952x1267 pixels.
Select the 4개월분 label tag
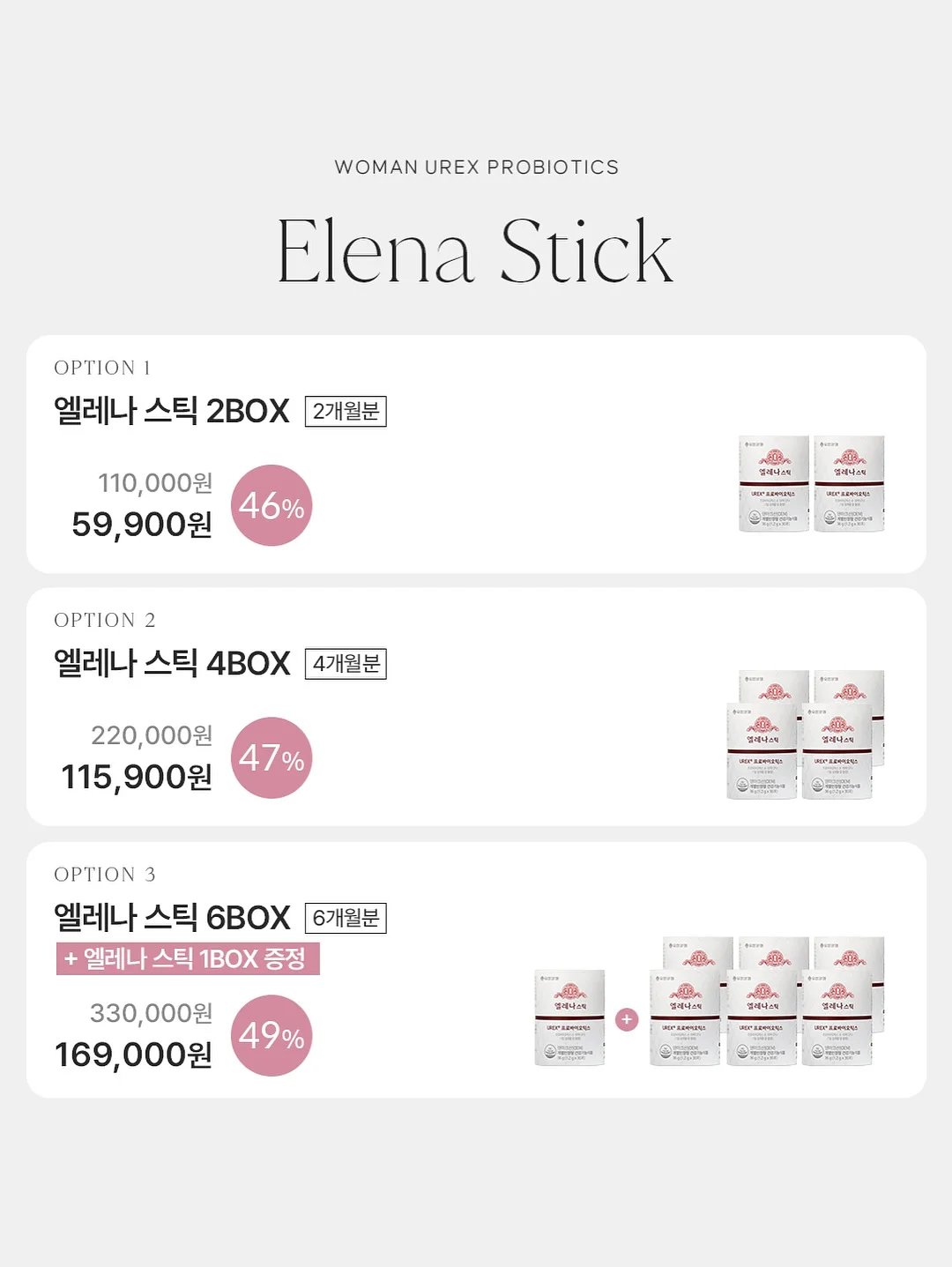point(346,663)
